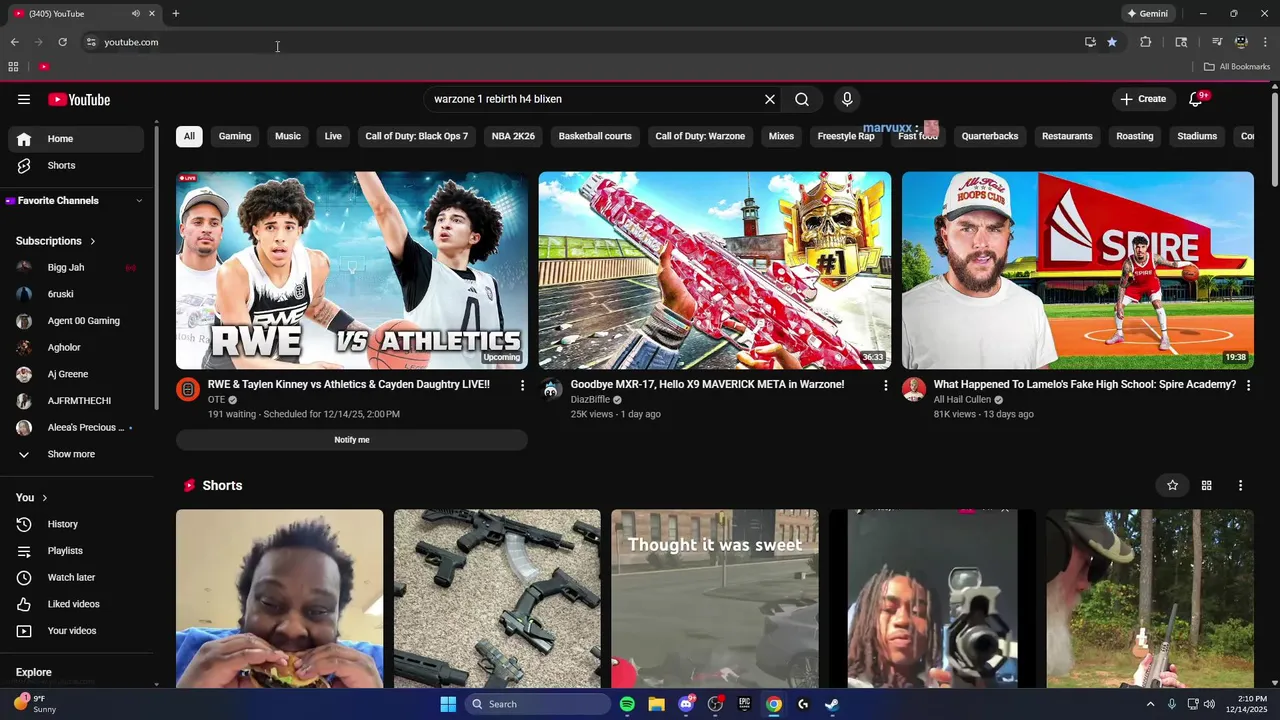
Task: Open the Subscriptions section arrow
Action: 93,241
